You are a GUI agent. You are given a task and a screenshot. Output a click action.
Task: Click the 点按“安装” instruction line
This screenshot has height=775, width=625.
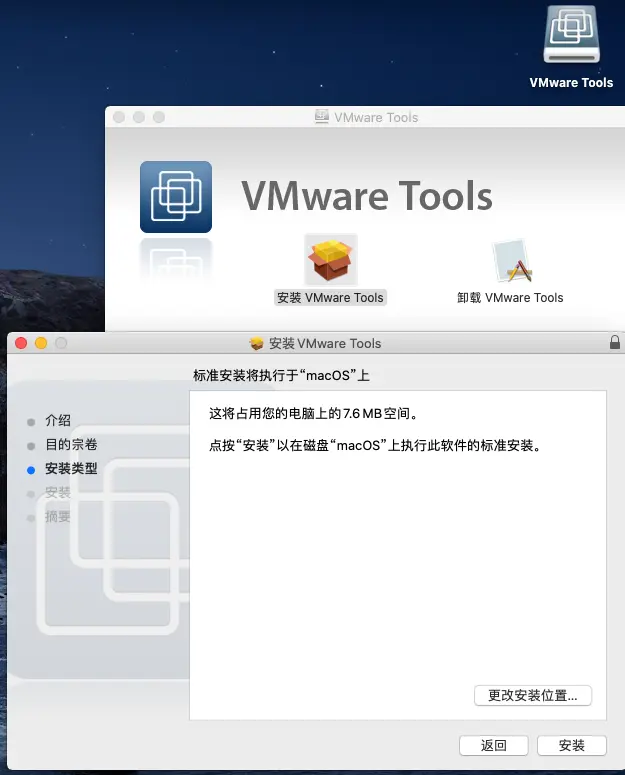tap(376, 445)
